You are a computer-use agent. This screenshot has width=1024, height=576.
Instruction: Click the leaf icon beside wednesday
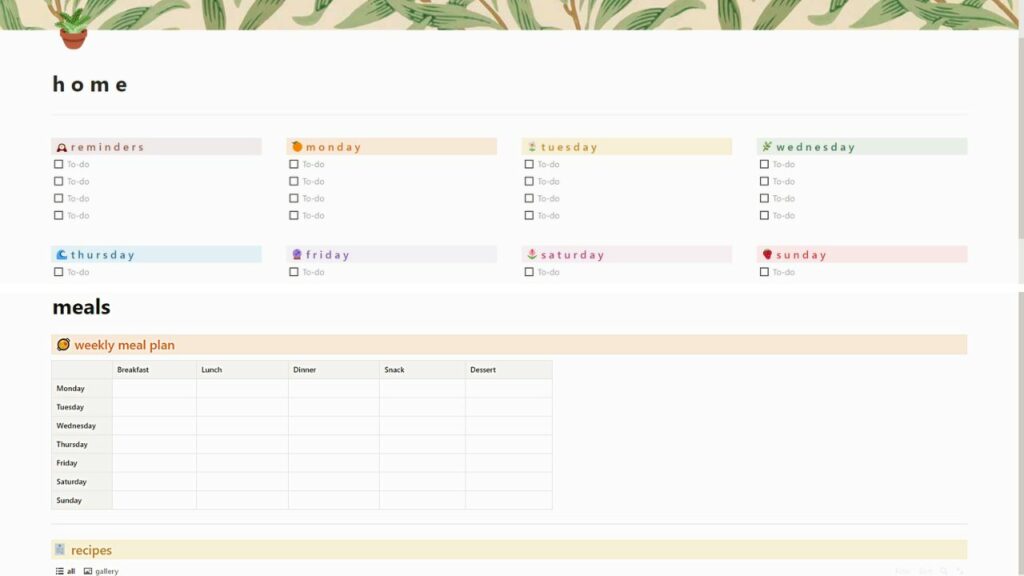766,146
